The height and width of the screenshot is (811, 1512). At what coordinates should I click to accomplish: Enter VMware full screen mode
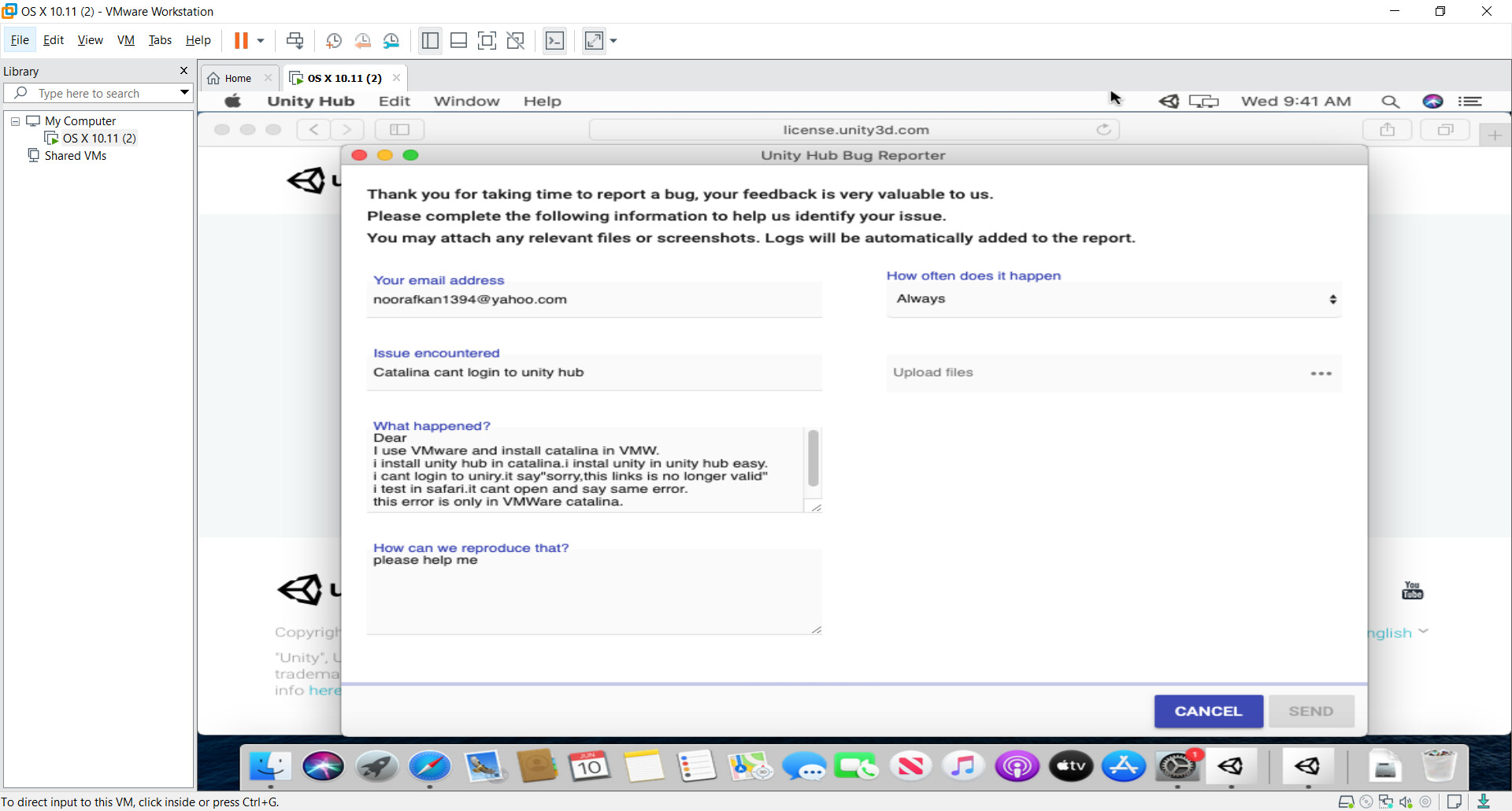click(487, 41)
